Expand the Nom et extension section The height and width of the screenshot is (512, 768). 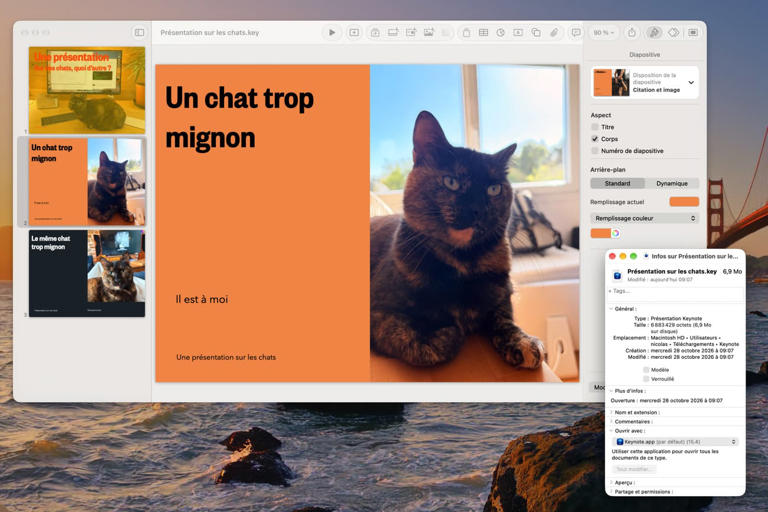tap(611, 413)
